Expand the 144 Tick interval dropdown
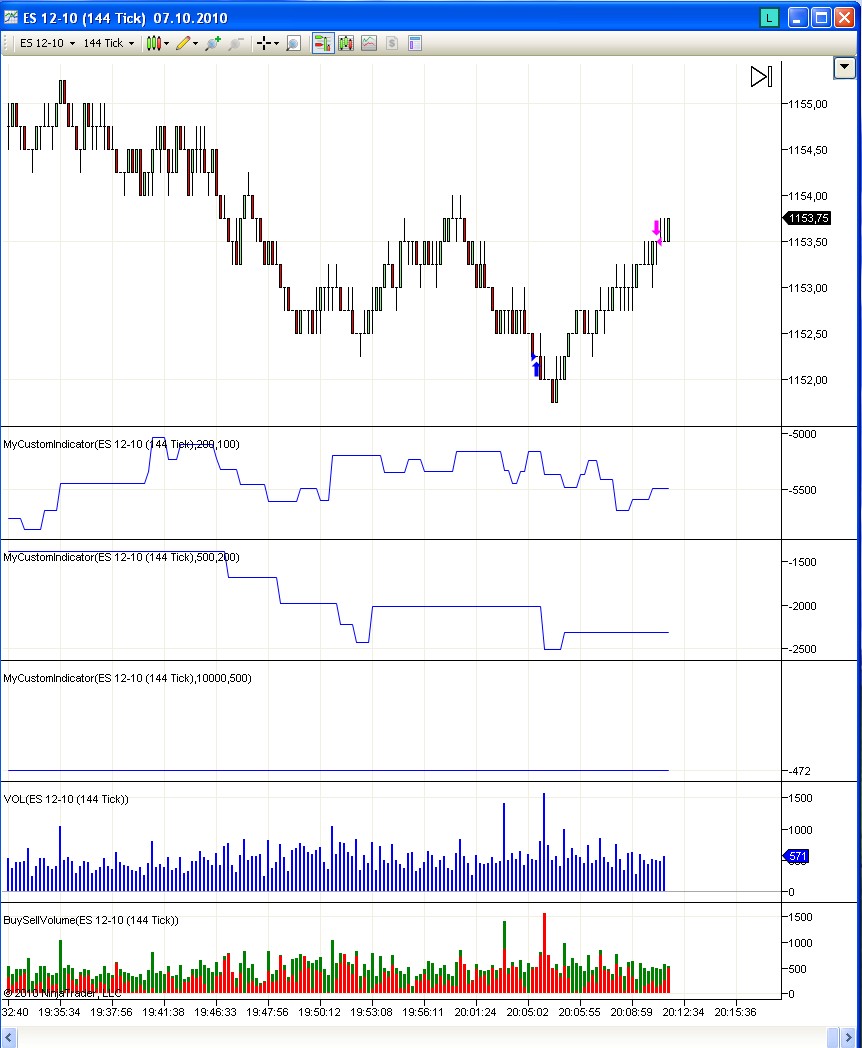The width and height of the screenshot is (862, 1048). click(109, 43)
